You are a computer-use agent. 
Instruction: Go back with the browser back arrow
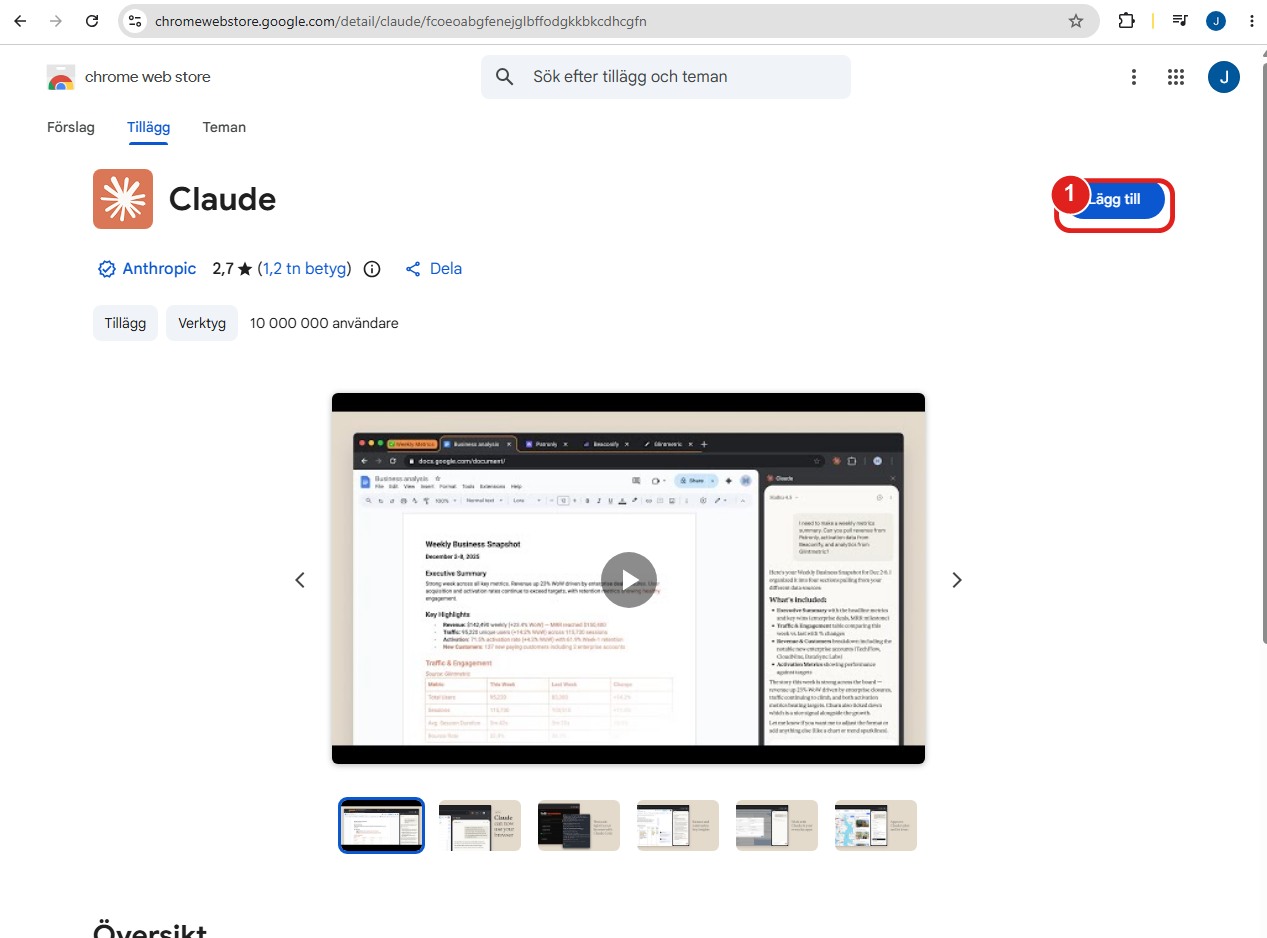click(x=20, y=21)
